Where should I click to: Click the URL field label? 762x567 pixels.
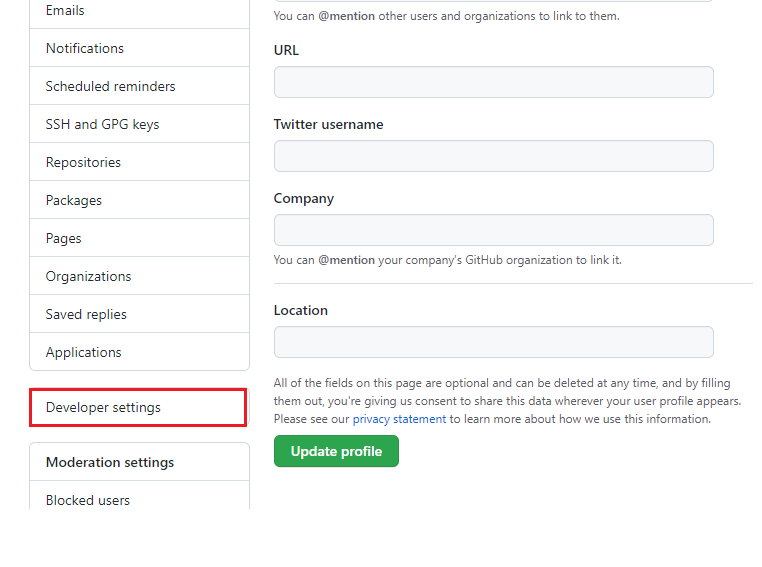pos(286,50)
